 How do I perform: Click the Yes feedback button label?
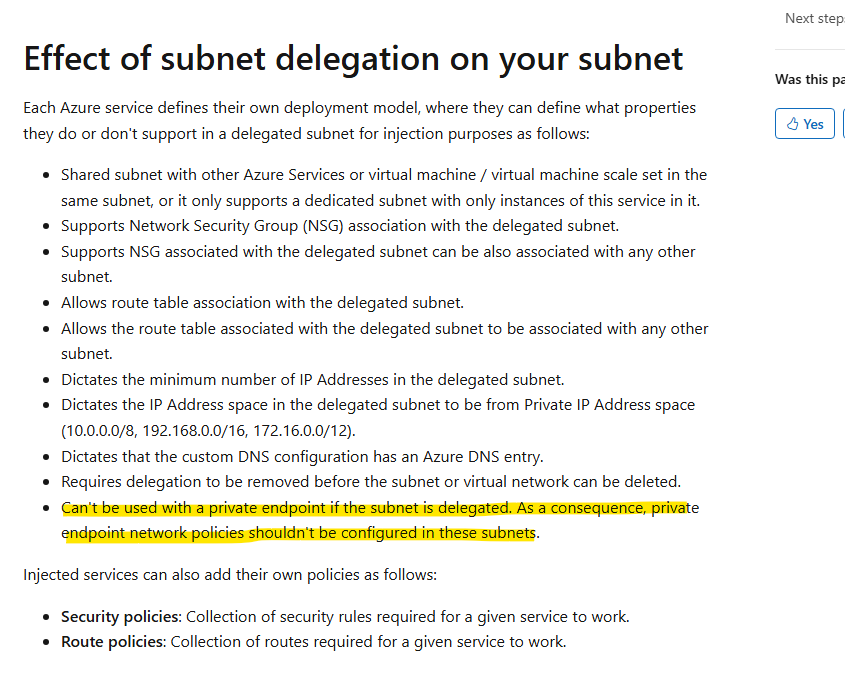[x=813, y=124]
